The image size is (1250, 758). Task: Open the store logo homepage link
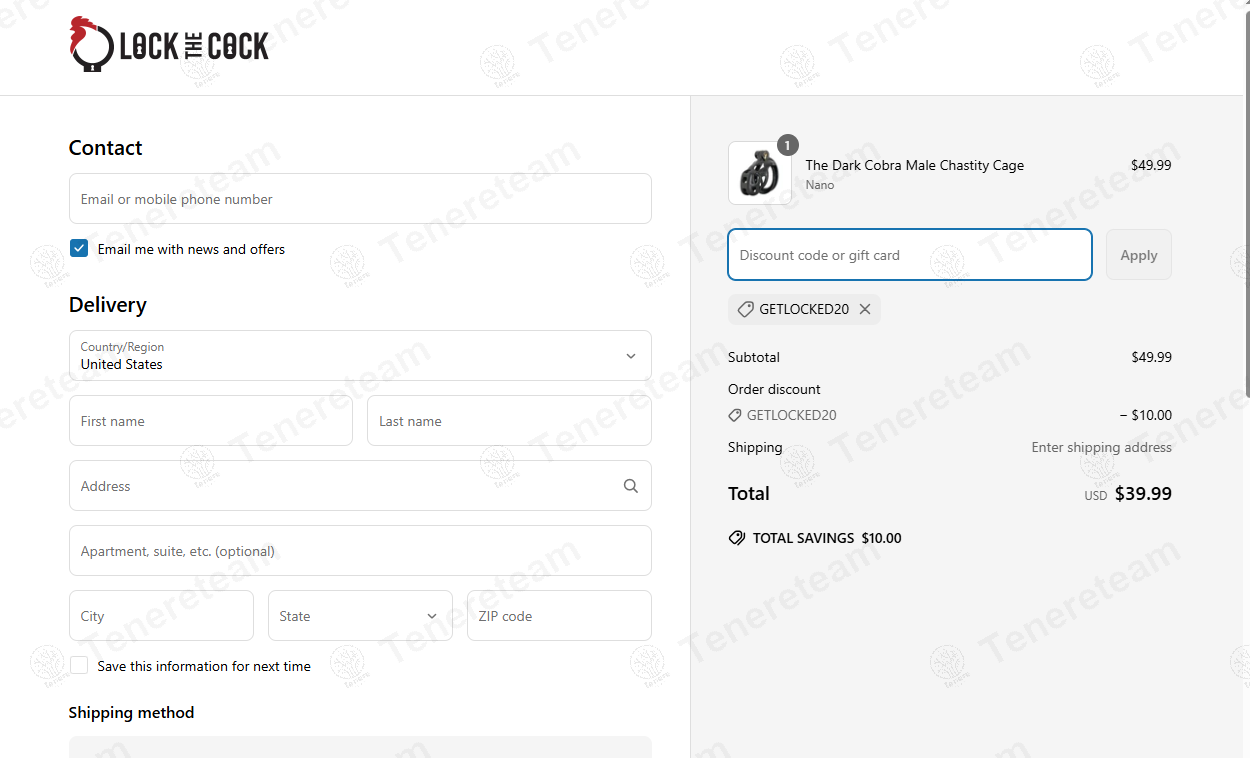pos(169,45)
